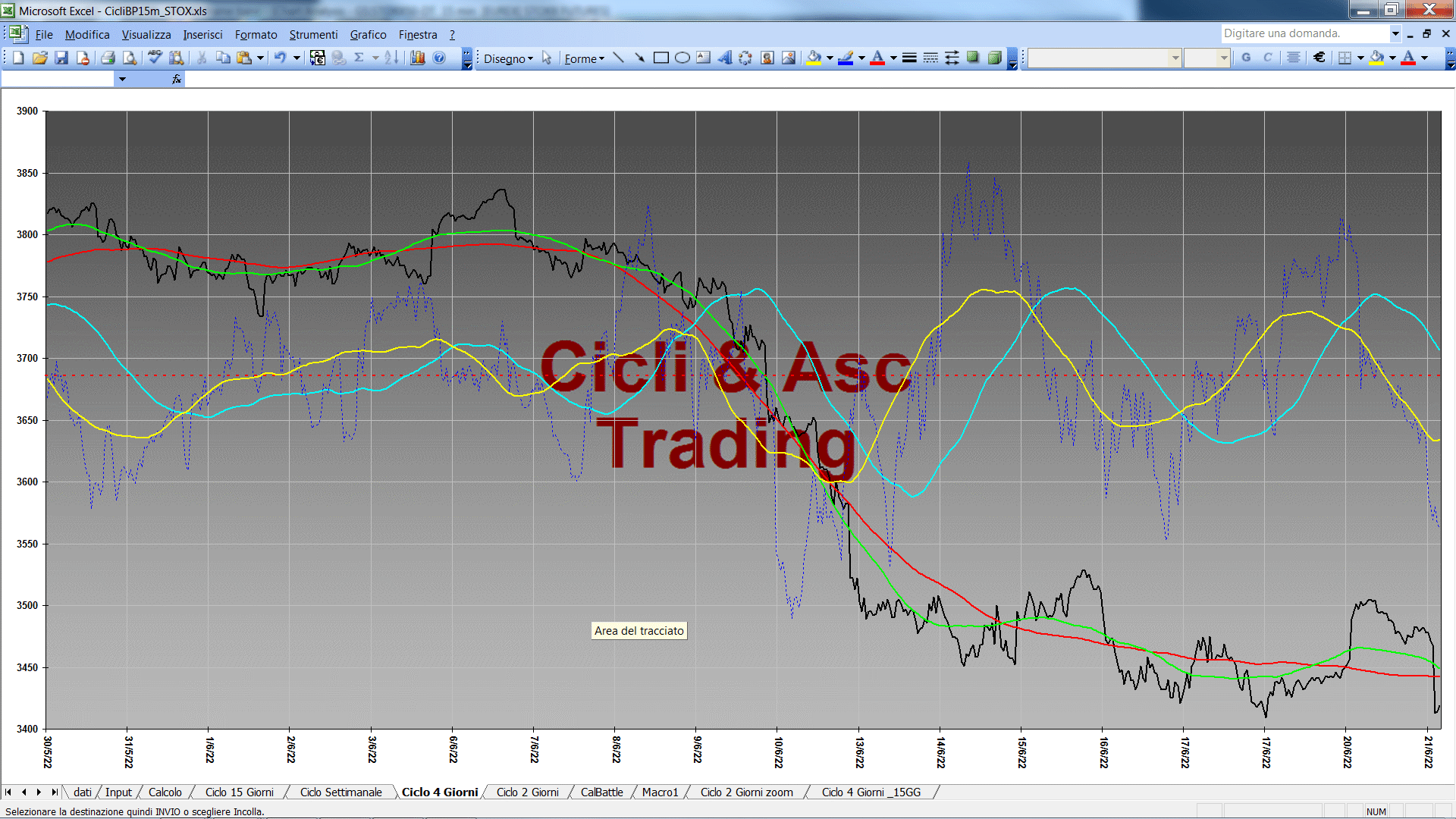Click the Undo arrow icon
Viewport: 1456px width, 819px height.
click(280, 58)
